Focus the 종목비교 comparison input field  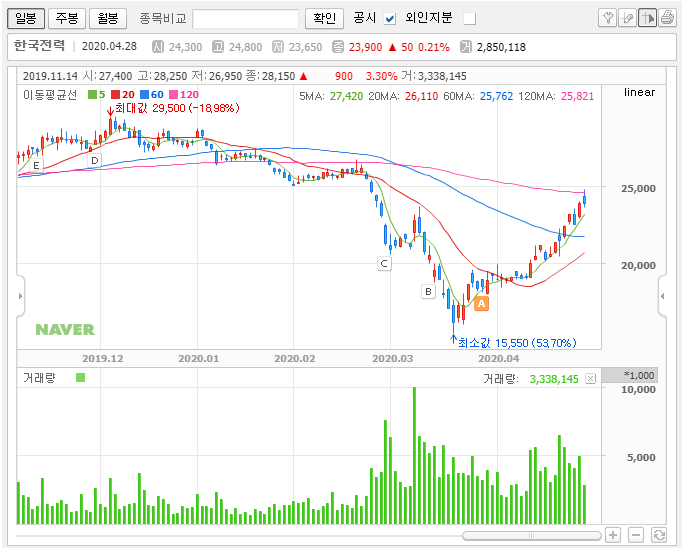(x=245, y=19)
